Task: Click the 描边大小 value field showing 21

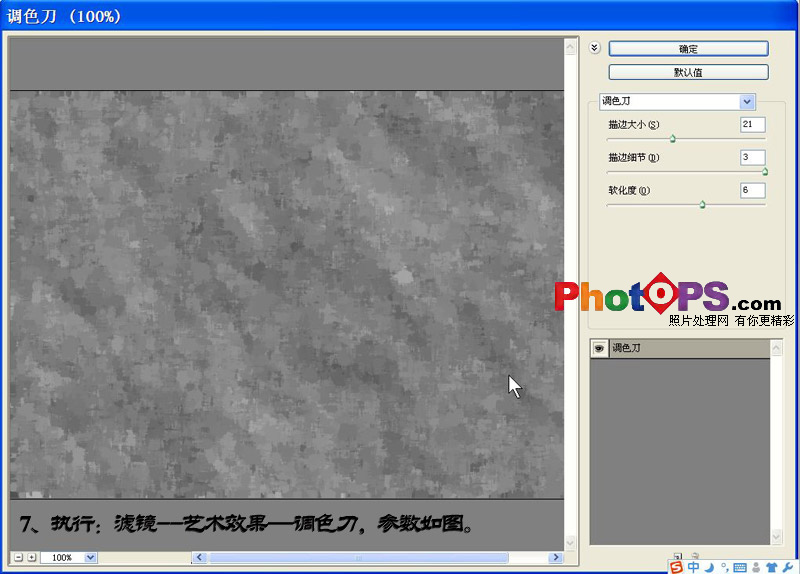Action: 753,124
